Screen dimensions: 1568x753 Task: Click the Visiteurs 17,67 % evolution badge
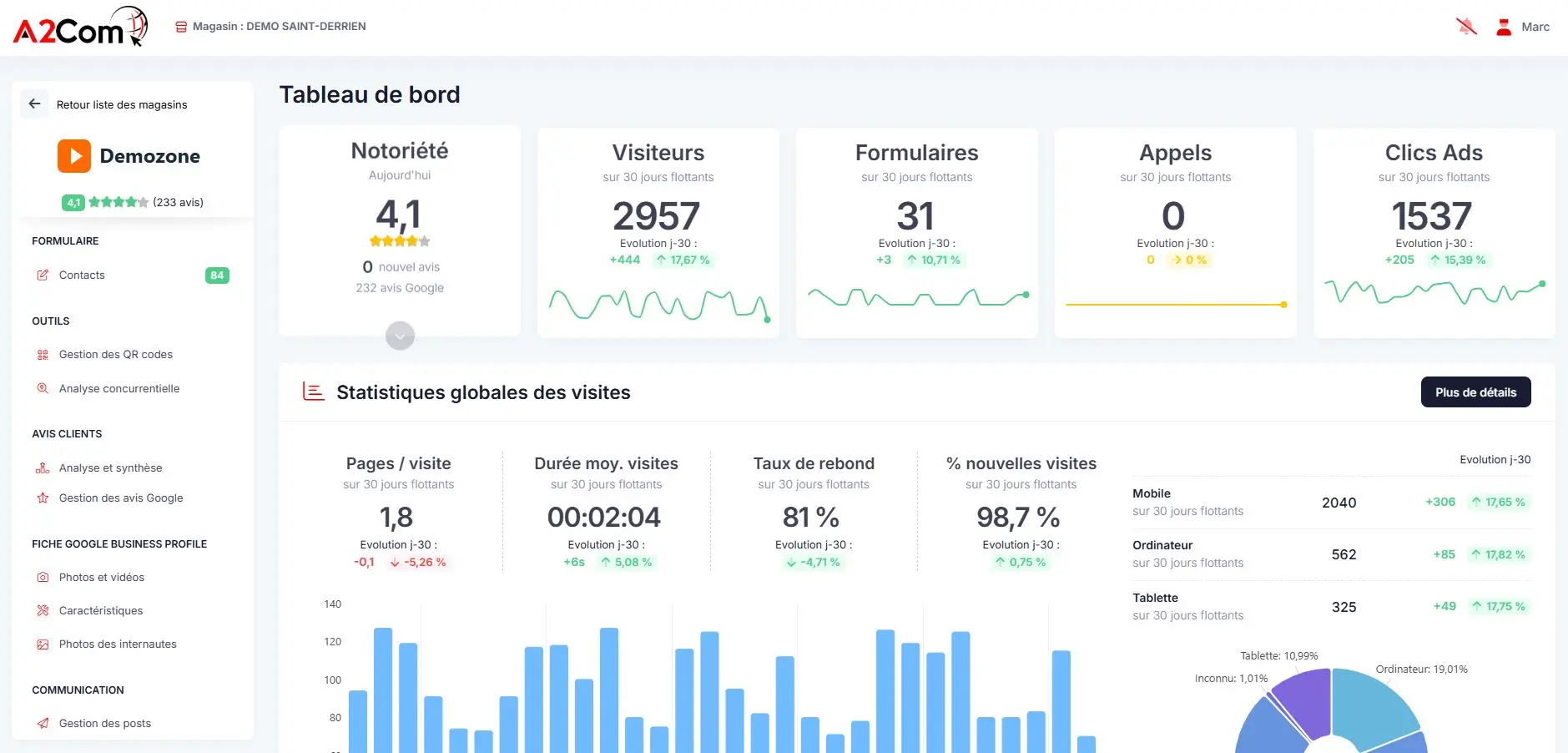[683, 260]
